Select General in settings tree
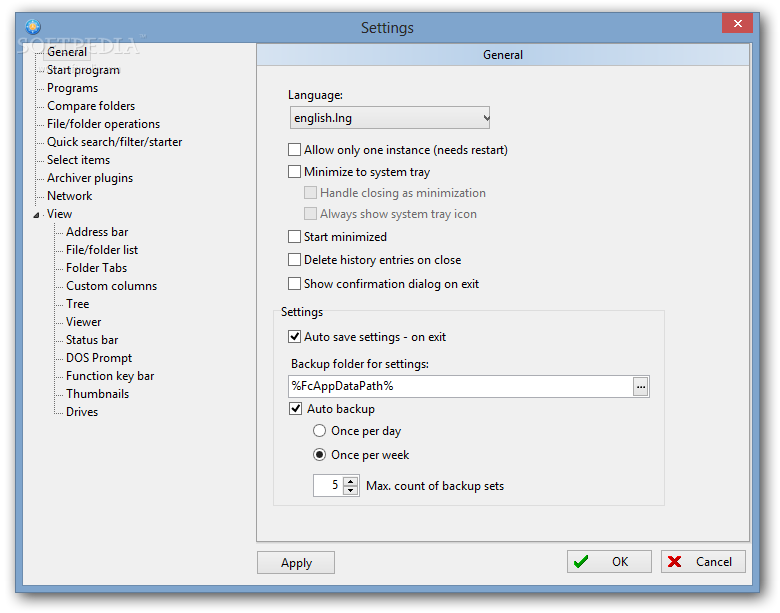Screen dimensions: 780x613 coord(67,52)
